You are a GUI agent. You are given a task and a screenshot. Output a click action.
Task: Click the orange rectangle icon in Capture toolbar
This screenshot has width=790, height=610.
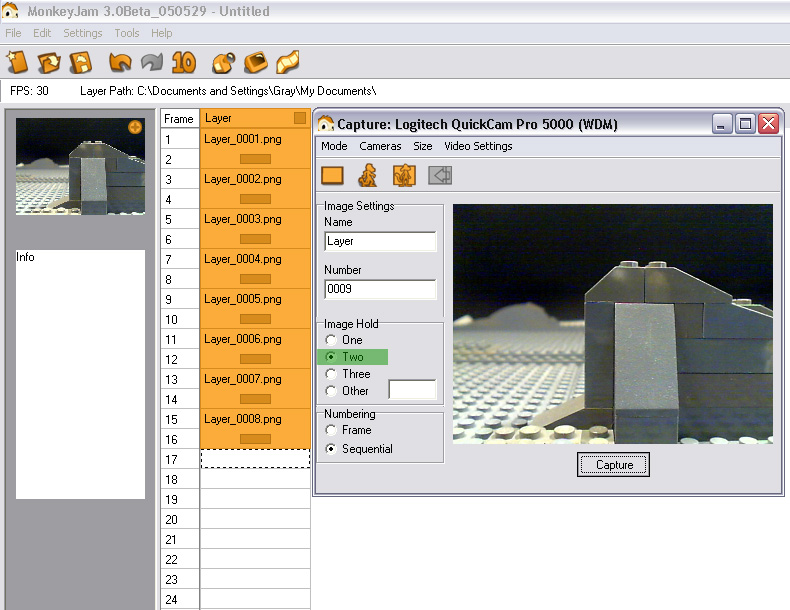333,175
